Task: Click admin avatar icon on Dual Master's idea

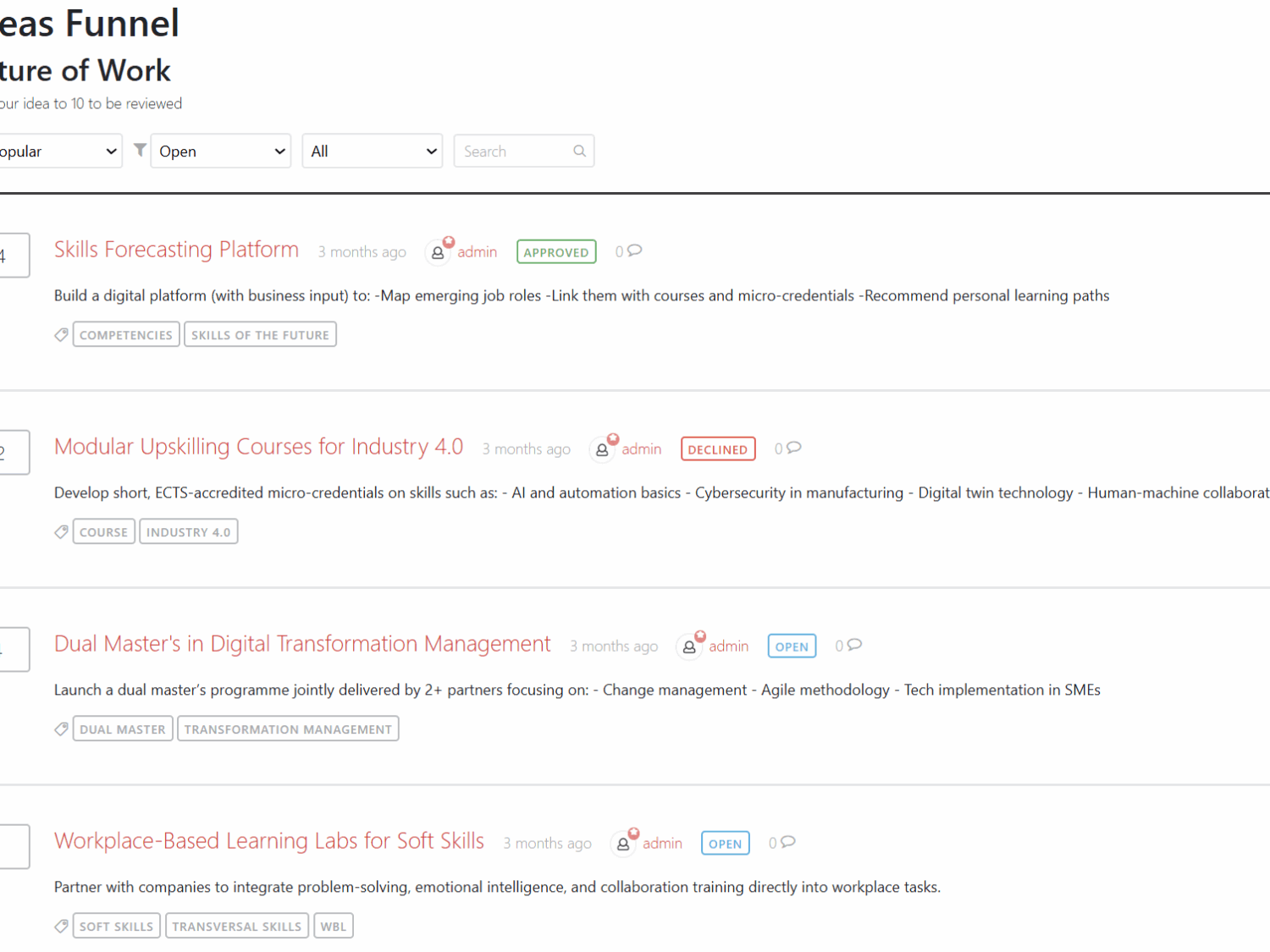Action: (689, 647)
